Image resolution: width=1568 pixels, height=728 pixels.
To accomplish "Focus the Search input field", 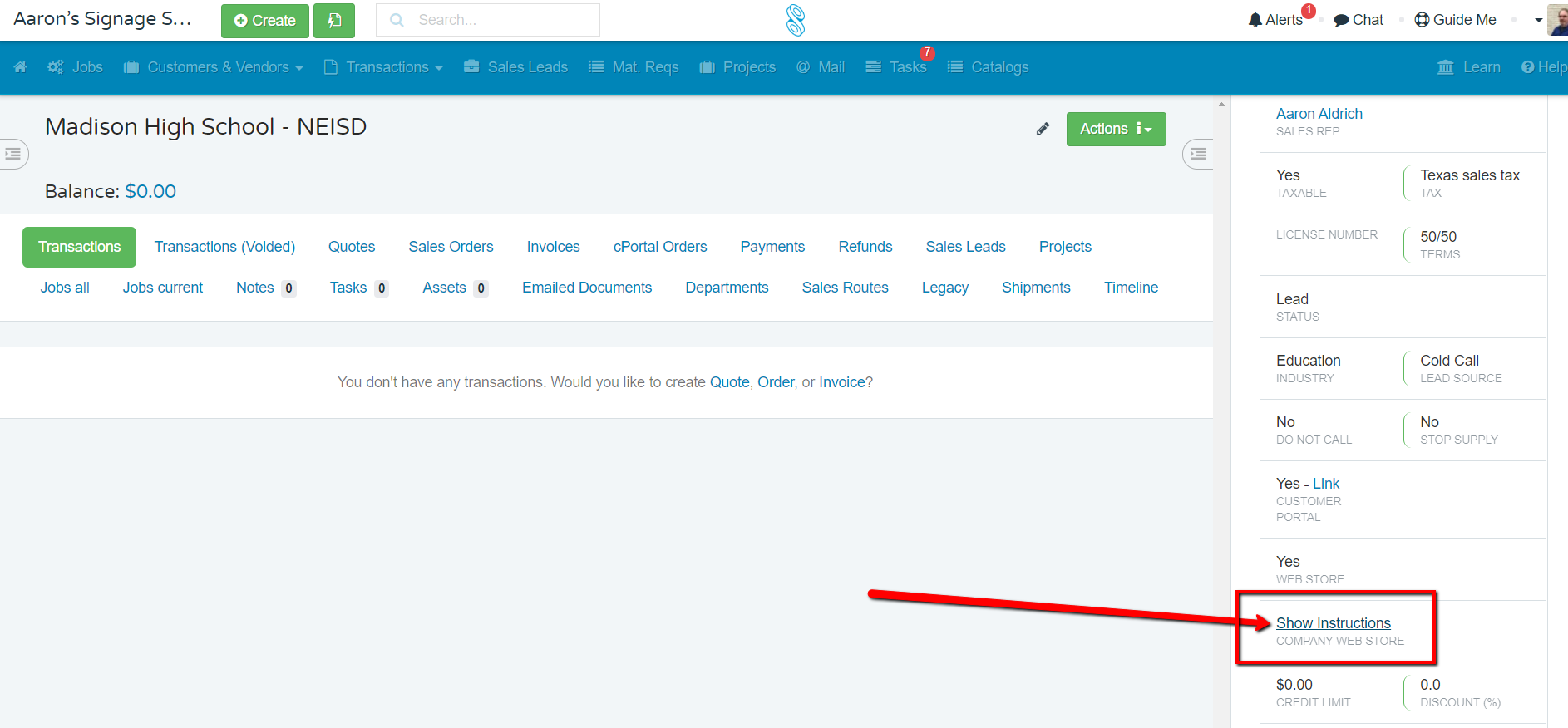I will [x=488, y=20].
